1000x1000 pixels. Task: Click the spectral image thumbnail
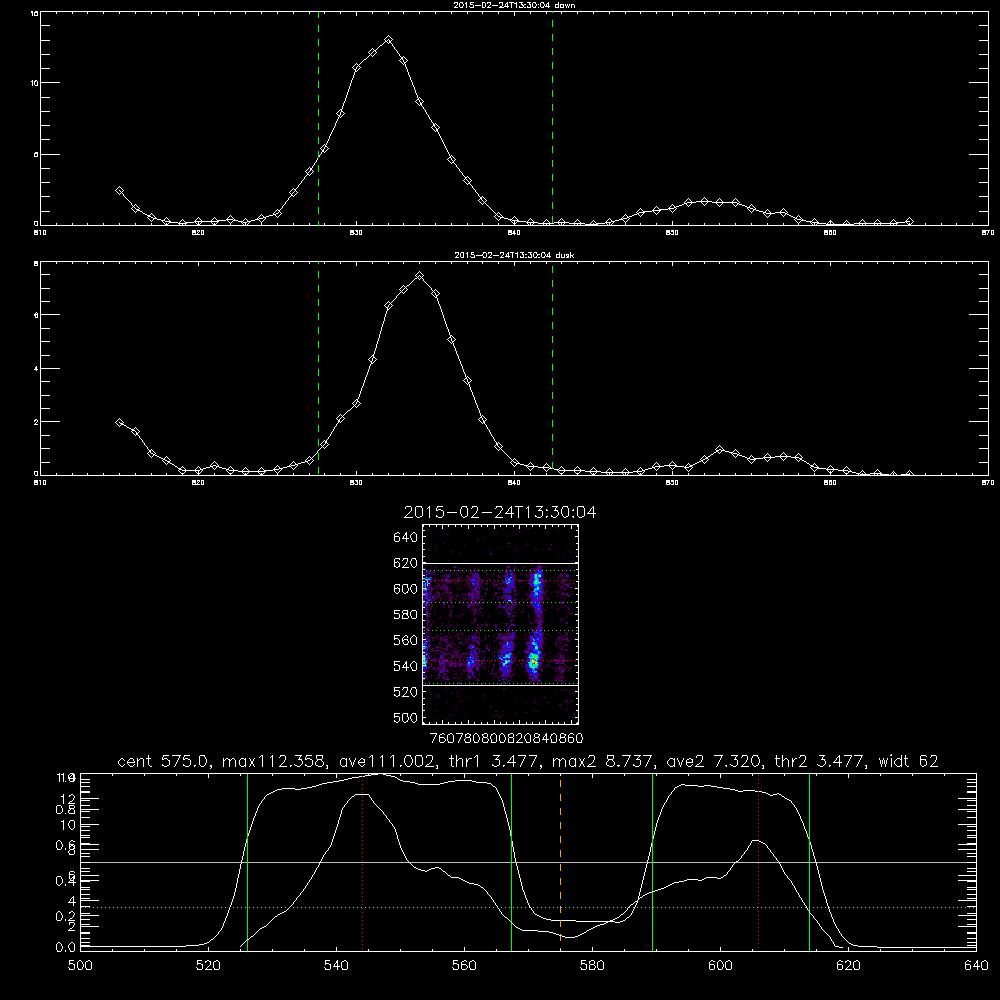click(500, 624)
